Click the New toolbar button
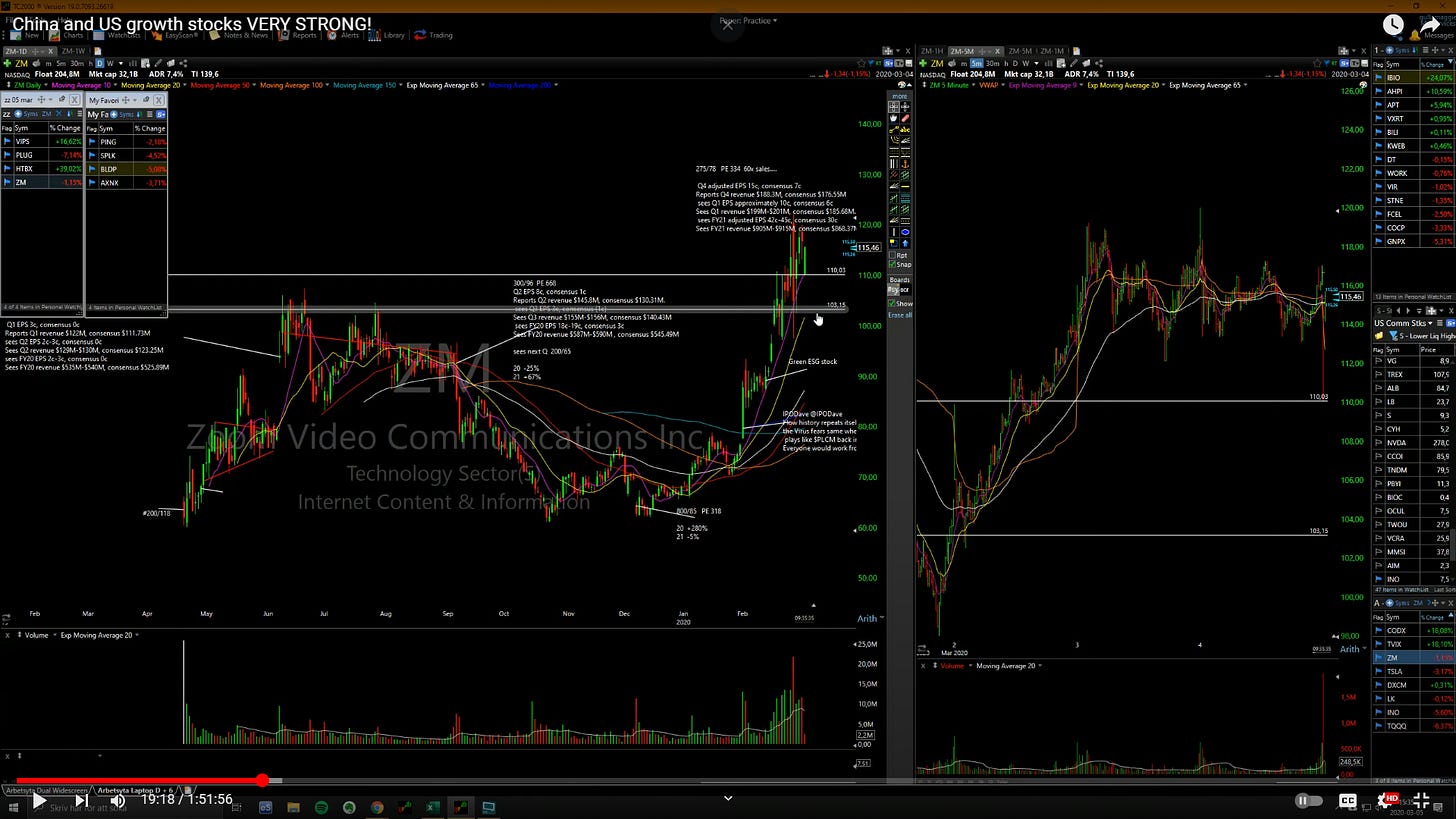Viewport: 1456px width, 819px height. coord(27,35)
